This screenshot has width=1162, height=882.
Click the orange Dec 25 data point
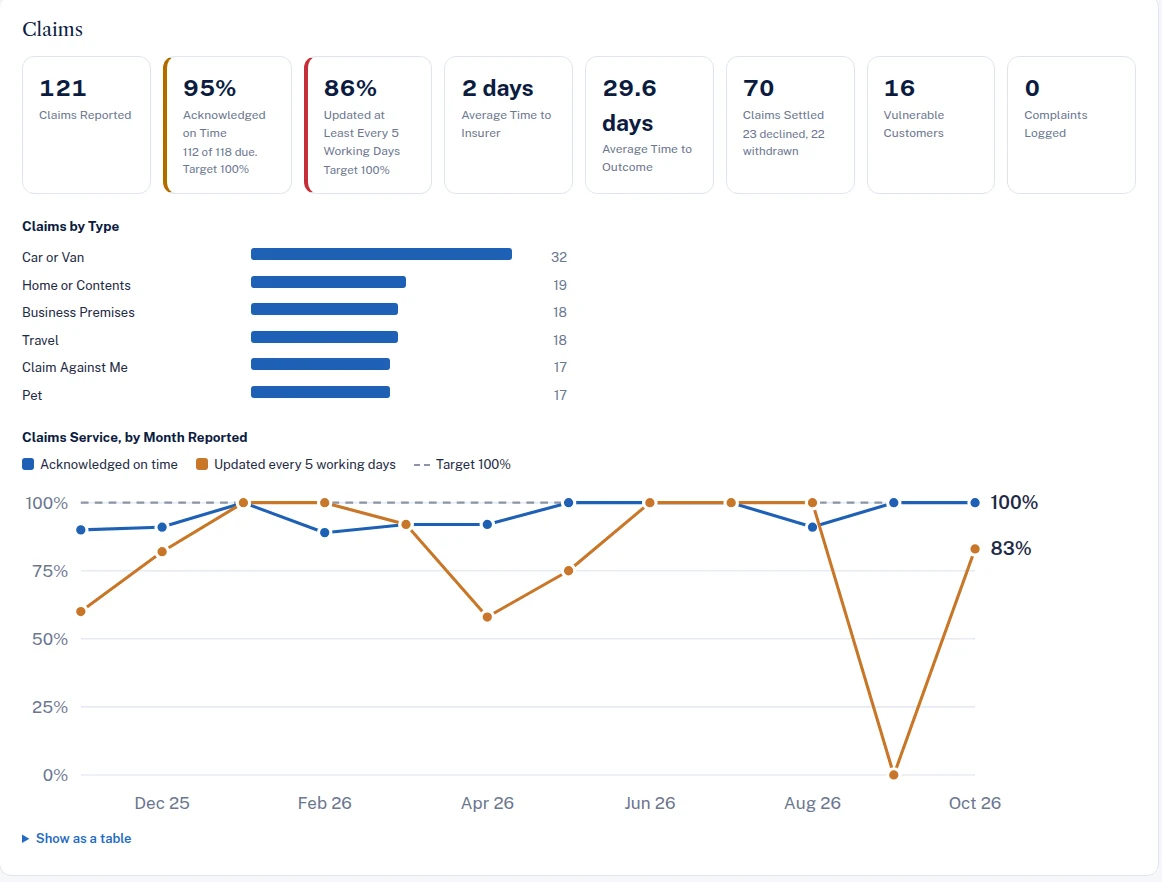(x=162, y=551)
